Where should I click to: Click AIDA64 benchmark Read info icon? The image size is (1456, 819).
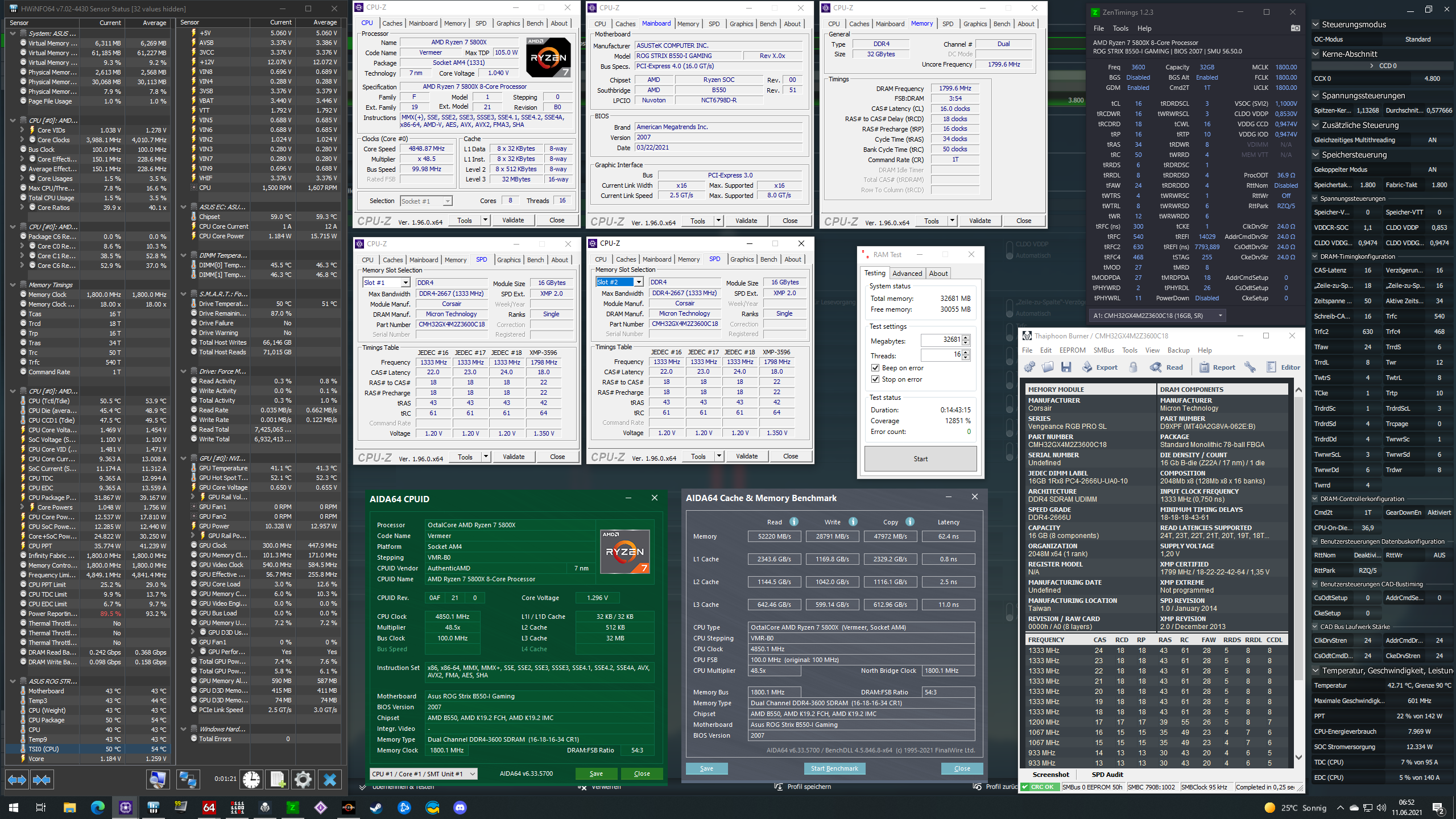point(794,522)
